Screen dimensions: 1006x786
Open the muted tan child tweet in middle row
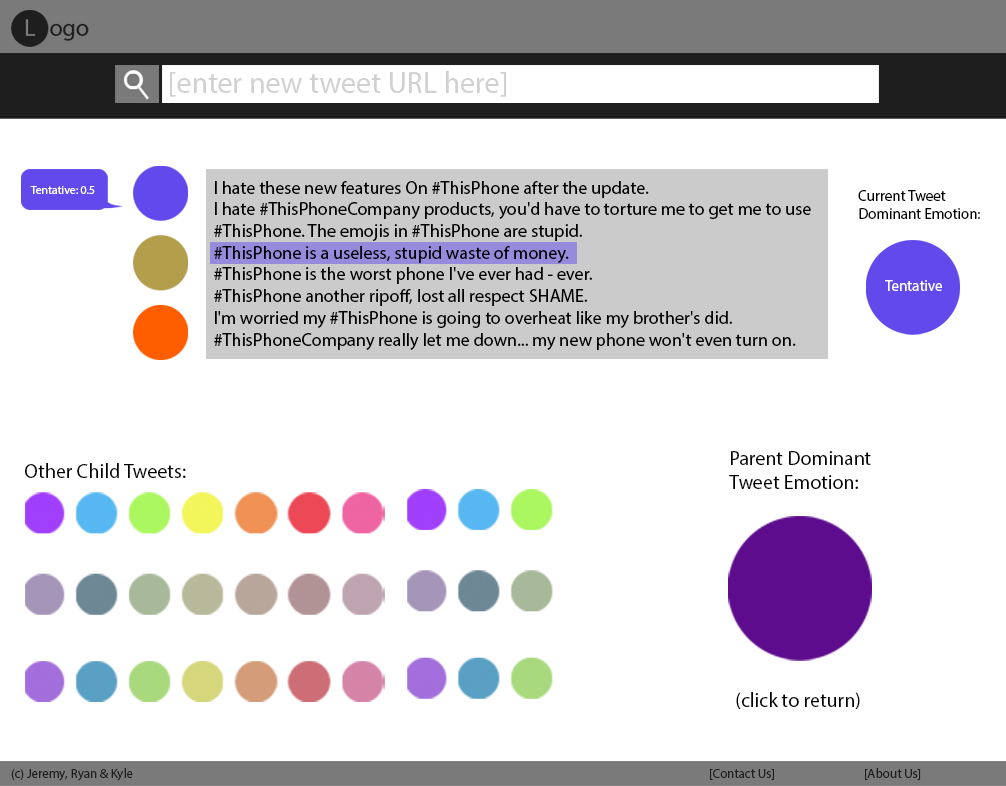pyautogui.click(x=256, y=594)
